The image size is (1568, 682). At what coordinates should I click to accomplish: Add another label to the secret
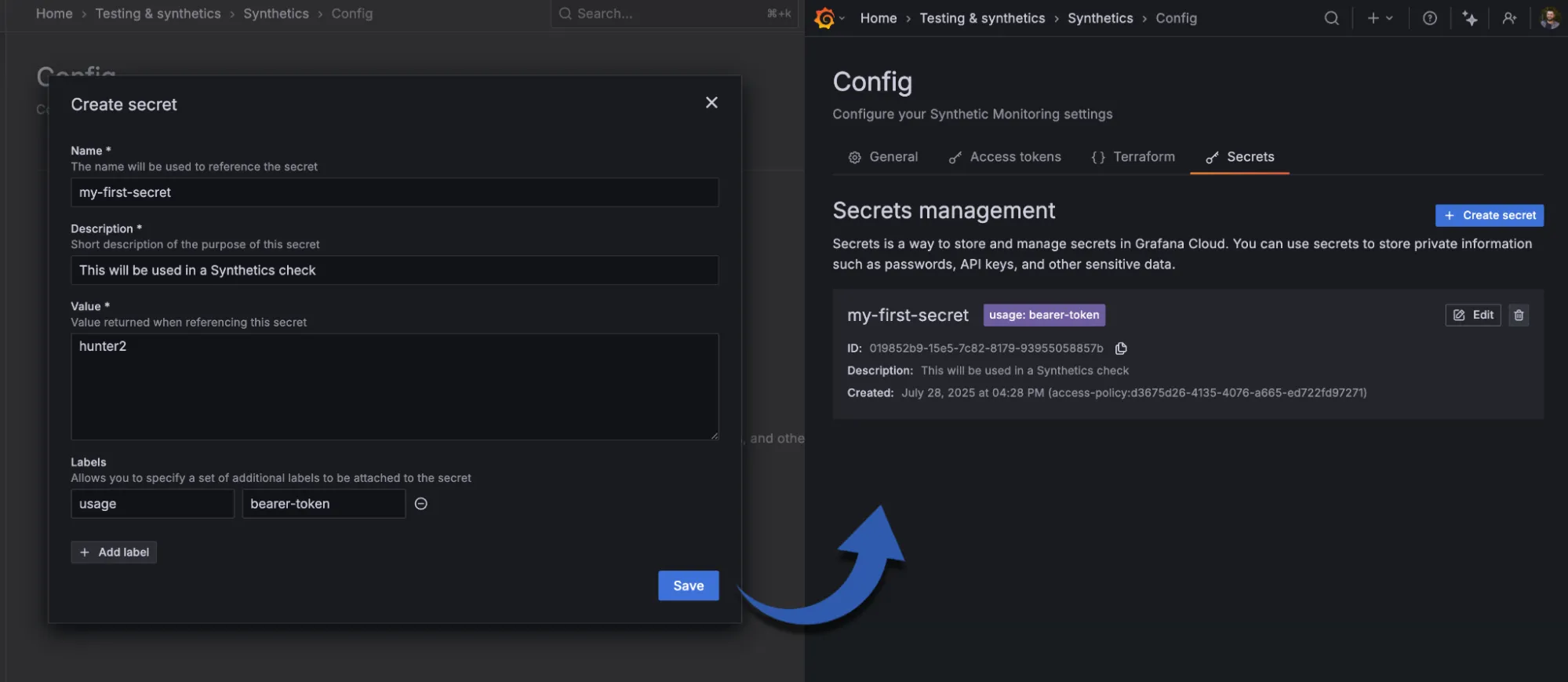point(114,553)
